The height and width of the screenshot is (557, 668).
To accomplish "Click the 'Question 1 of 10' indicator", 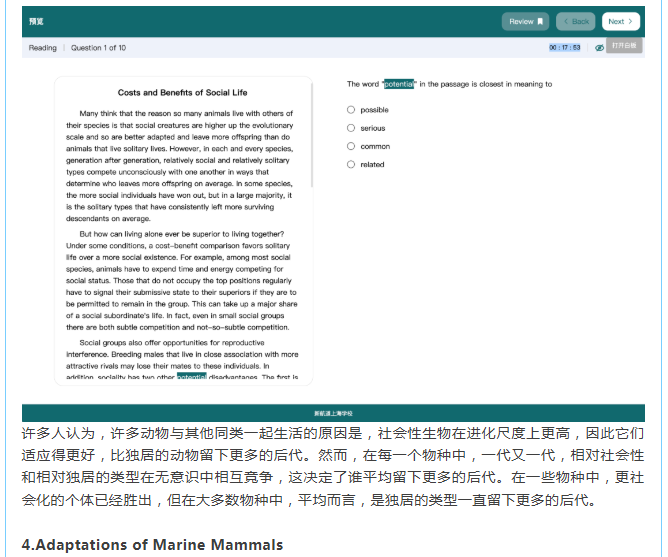I will (x=99, y=48).
